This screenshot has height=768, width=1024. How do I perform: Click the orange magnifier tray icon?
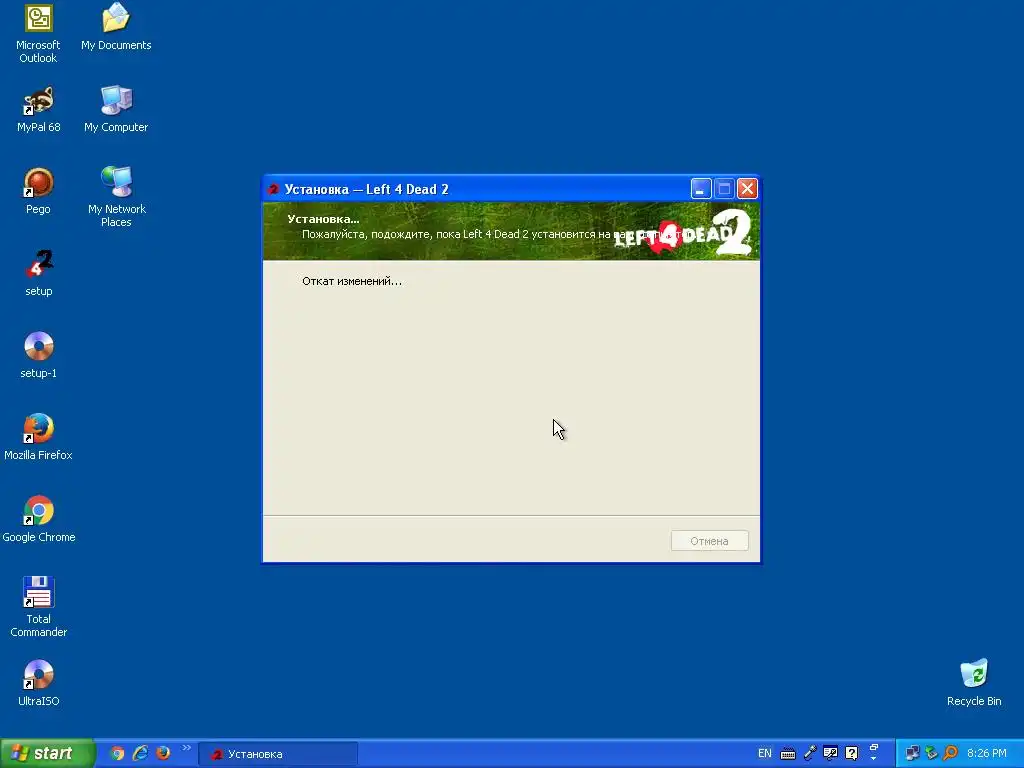[x=950, y=753]
